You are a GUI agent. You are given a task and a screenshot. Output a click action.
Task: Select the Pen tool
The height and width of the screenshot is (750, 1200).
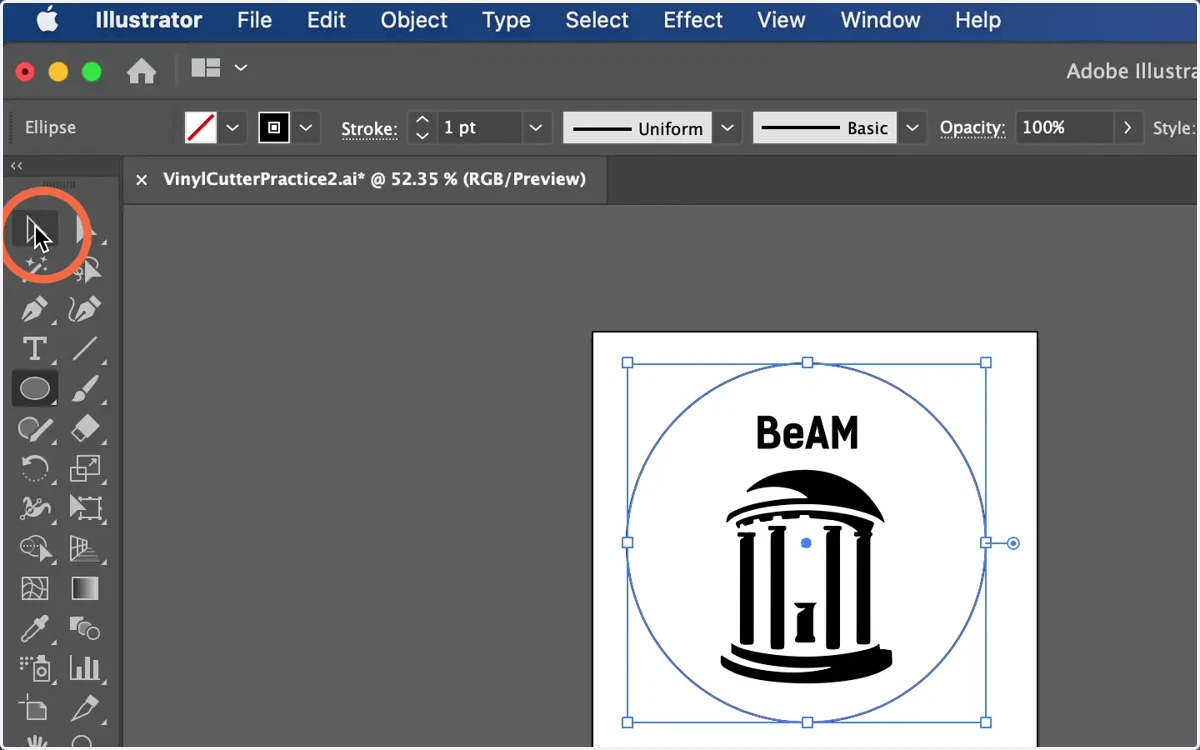tap(34, 309)
